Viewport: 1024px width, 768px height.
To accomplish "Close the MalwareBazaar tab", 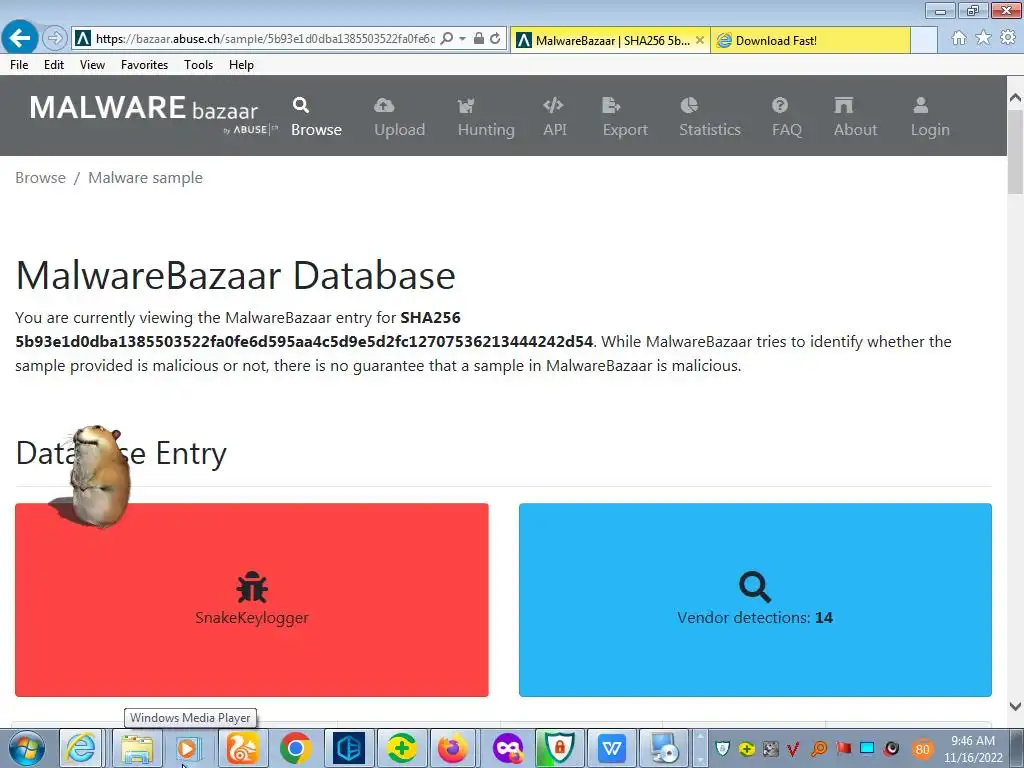I will (x=699, y=40).
